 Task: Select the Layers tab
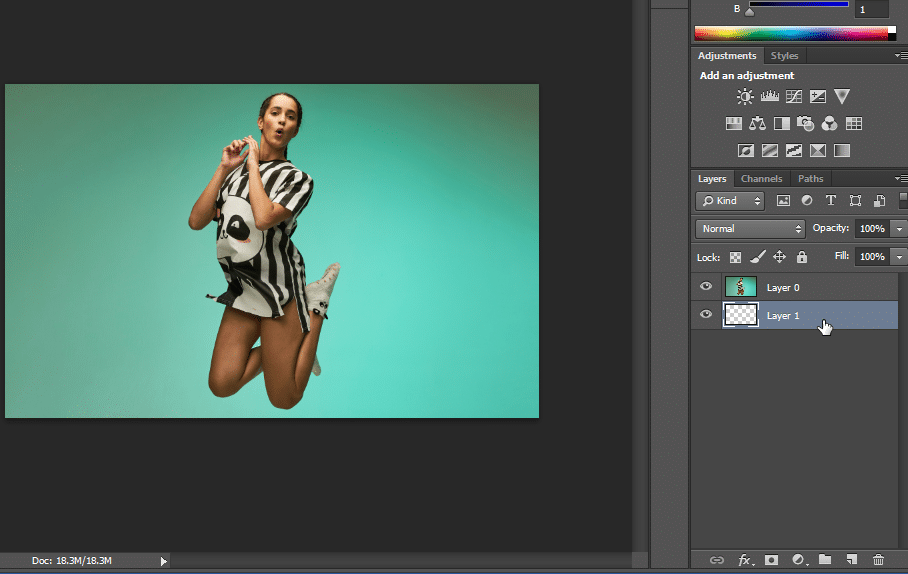[x=712, y=178]
